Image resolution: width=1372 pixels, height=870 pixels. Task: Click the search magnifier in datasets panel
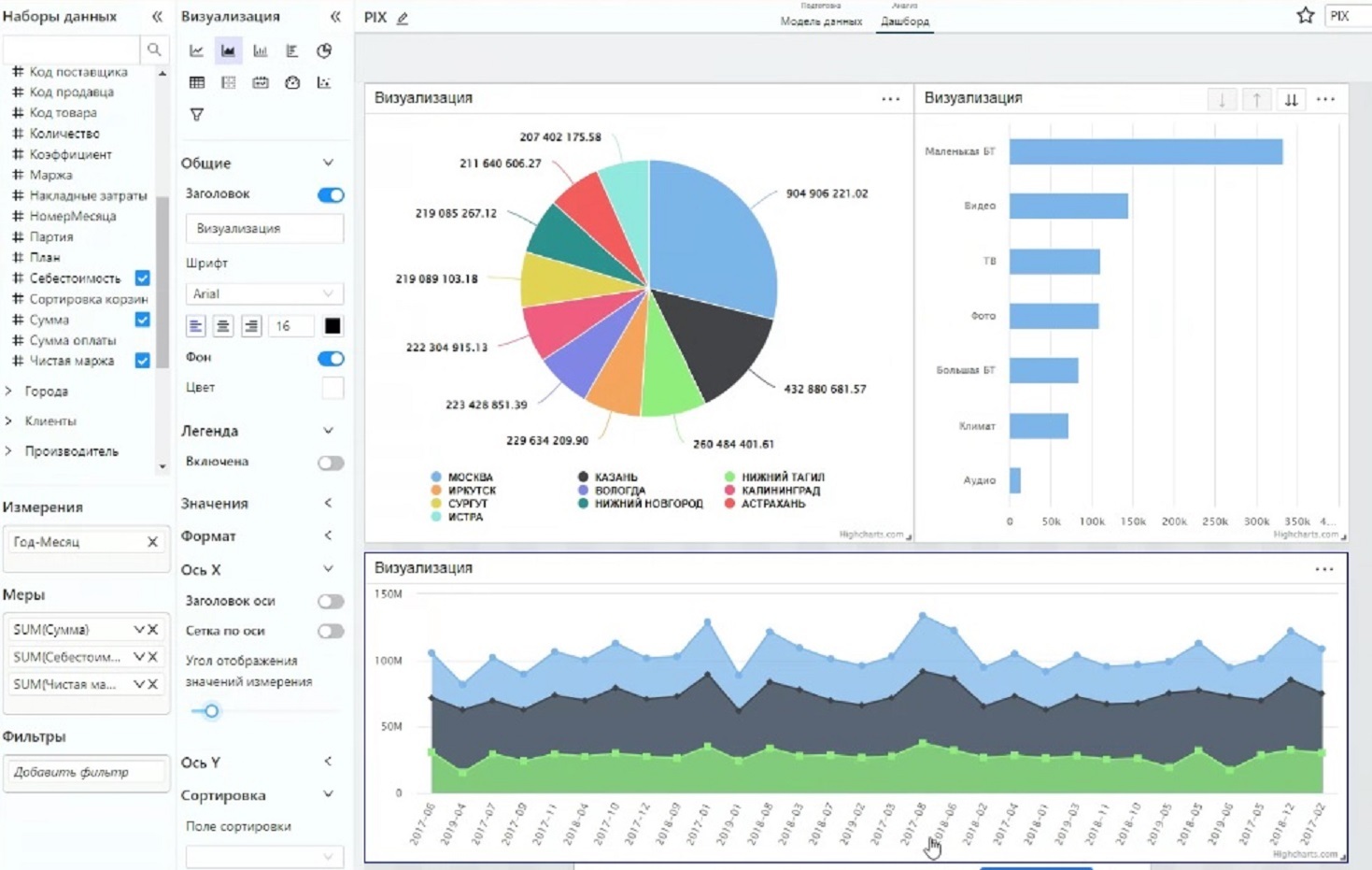153,49
